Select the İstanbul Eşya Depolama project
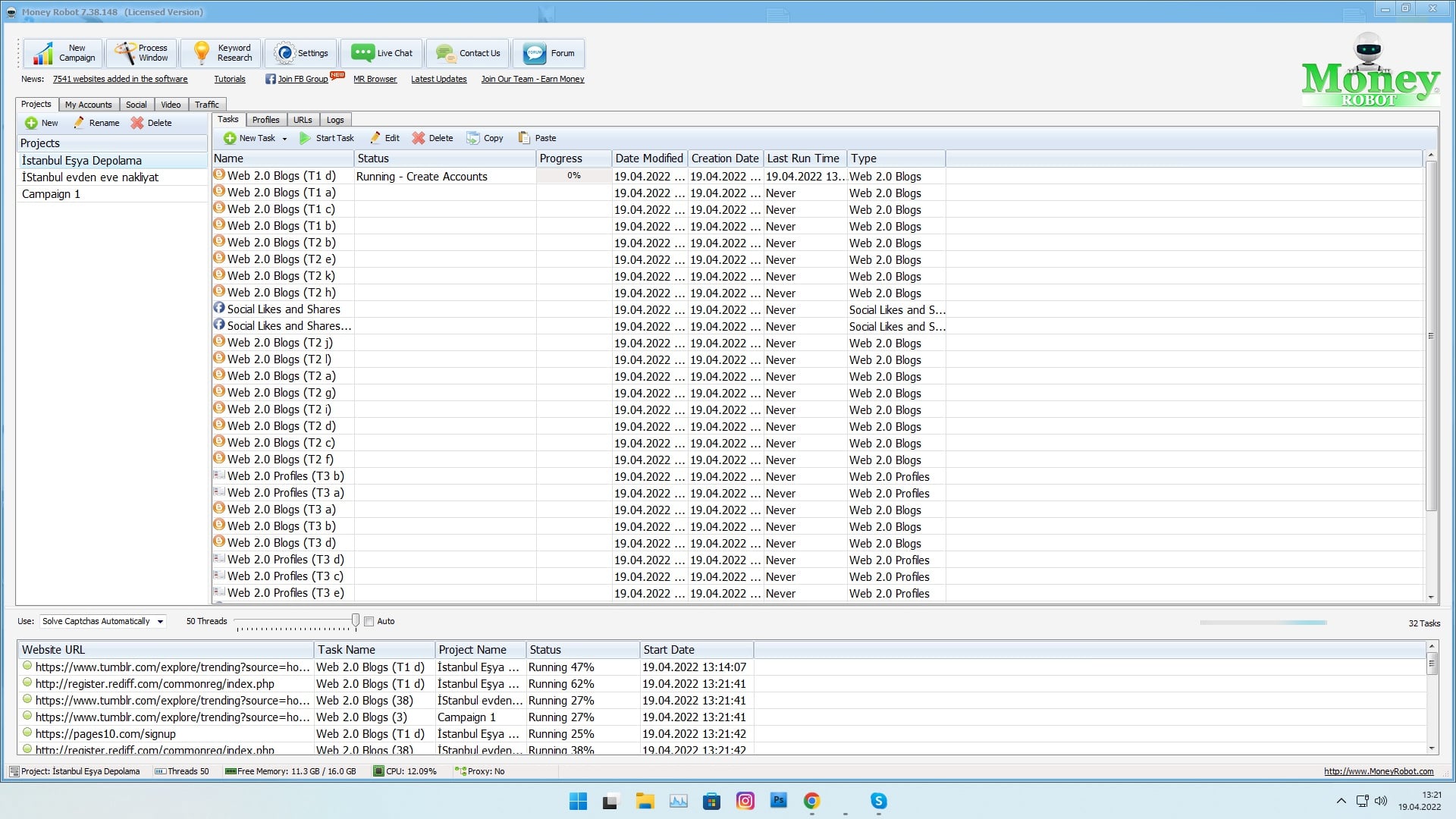The image size is (1456, 819). tap(112, 161)
